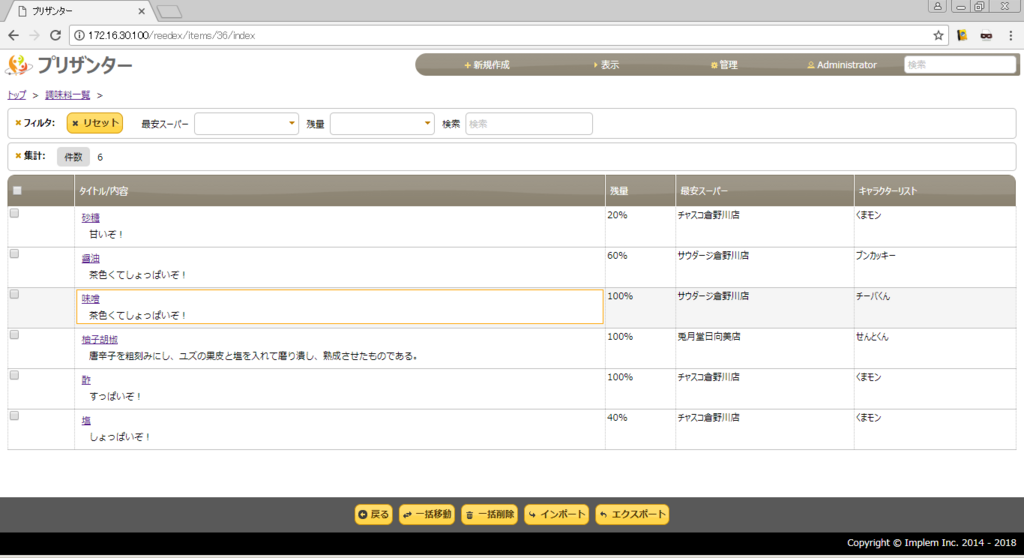Collapse the 集計 section
1024x558 pixels.
coord(30,156)
